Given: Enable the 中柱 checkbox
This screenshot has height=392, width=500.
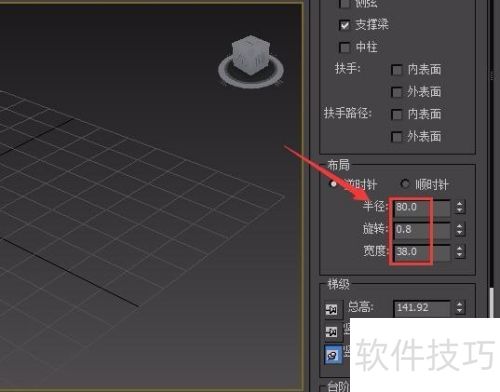Looking at the screenshot, I should pyautogui.click(x=344, y=47).
